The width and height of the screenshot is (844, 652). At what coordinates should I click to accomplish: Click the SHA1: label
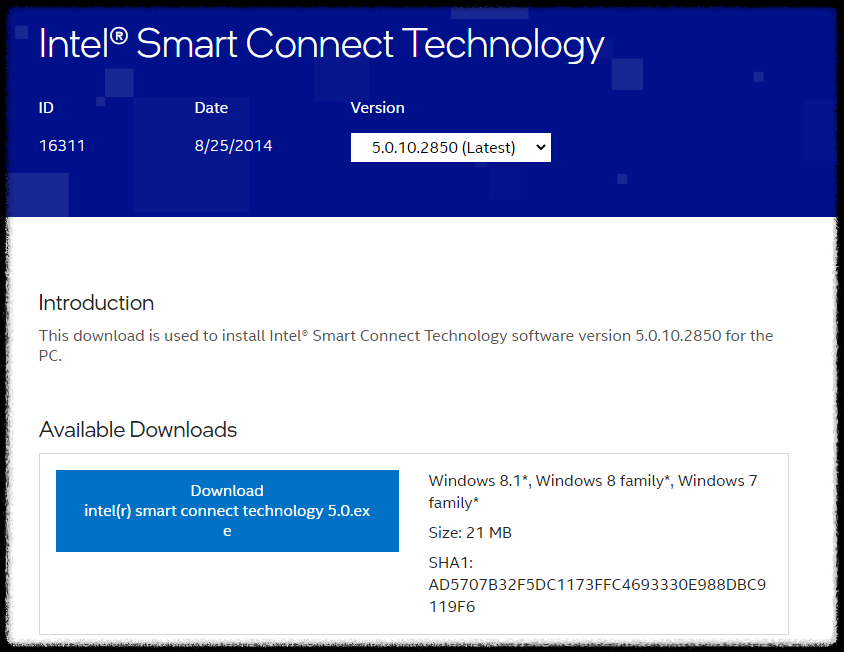click(451, 563)
